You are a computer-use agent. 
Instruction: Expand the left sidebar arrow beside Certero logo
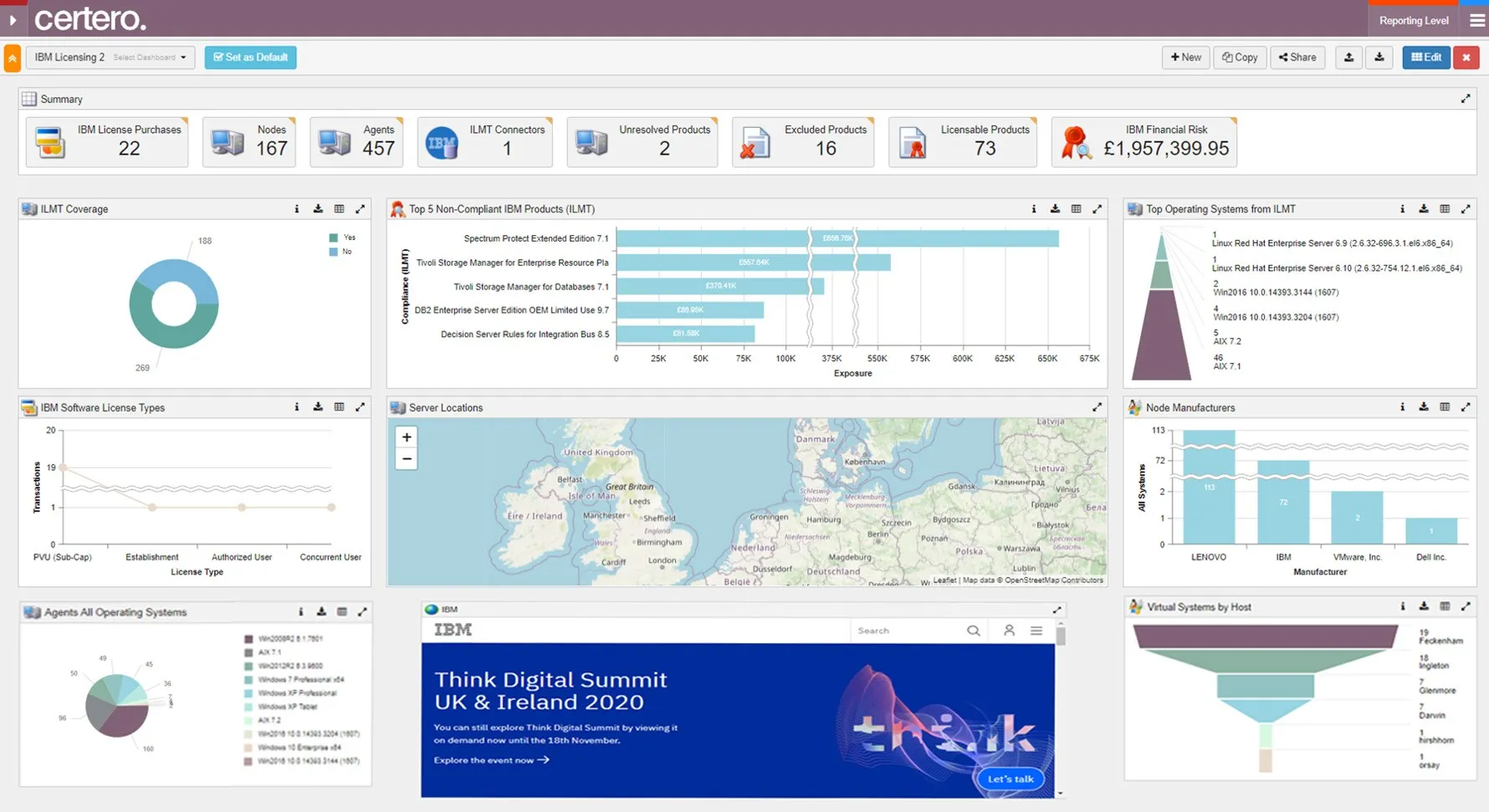pyautogui.click(x=13, y=19)
